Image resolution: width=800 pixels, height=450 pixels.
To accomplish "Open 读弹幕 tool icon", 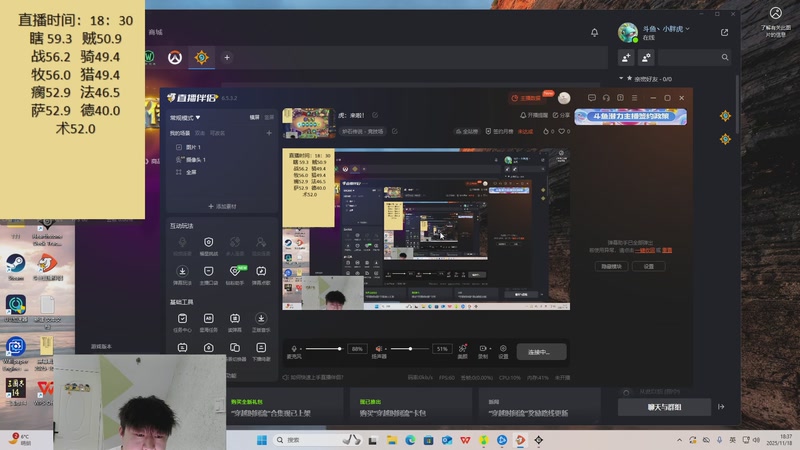I will (x=235, y=318).
